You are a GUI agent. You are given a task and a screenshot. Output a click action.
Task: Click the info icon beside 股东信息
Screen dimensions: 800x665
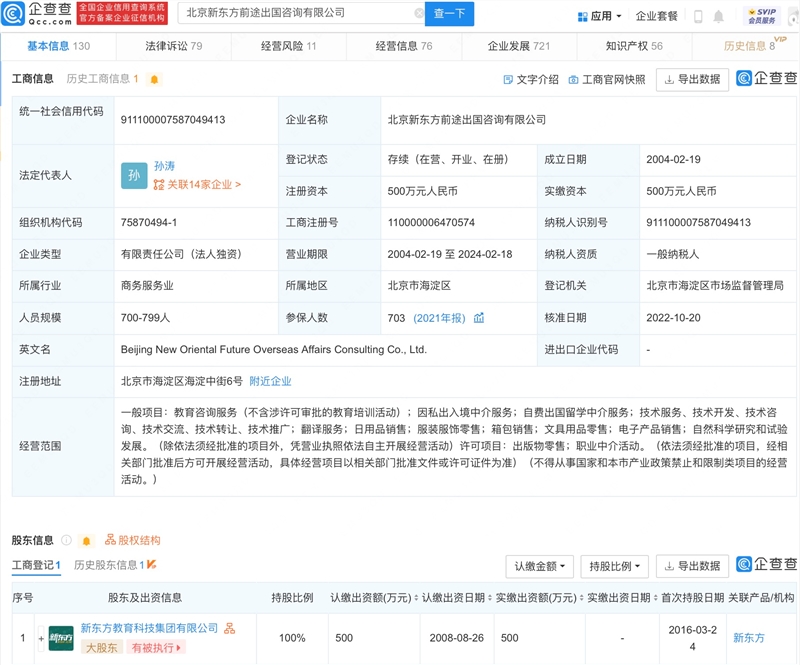pos(66,540)
